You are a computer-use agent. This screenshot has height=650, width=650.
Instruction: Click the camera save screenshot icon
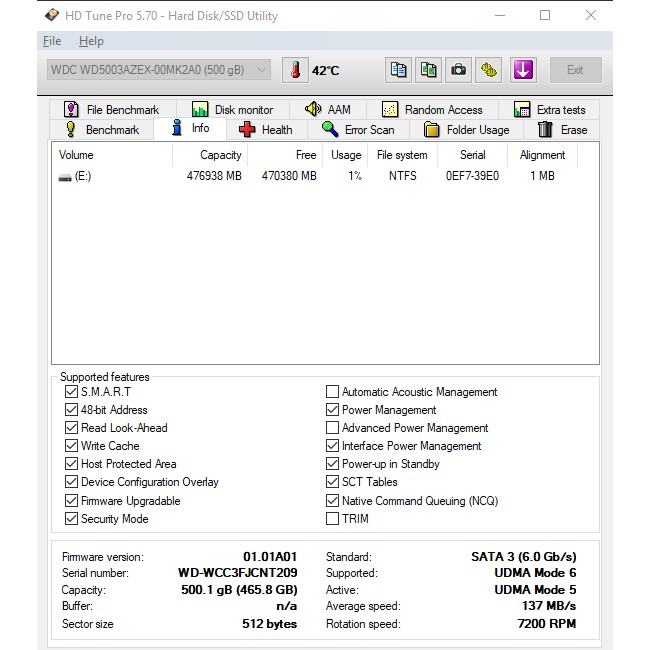click(458, 70)
